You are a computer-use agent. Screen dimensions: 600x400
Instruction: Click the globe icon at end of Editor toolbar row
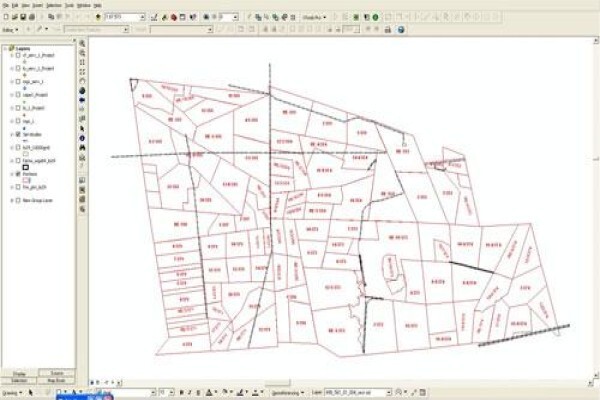(x=401, y=29)
